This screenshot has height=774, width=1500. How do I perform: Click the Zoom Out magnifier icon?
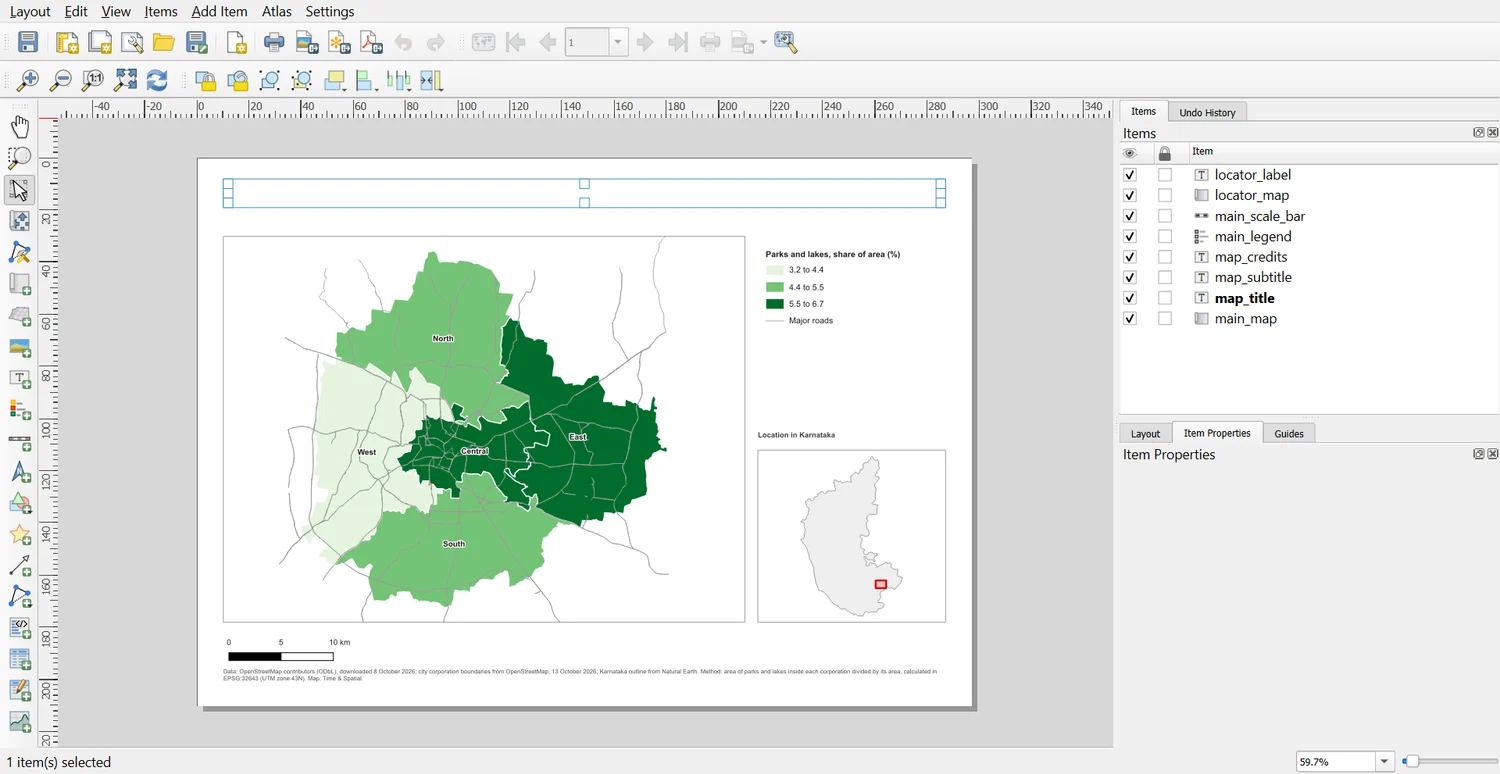coord(61,80)
